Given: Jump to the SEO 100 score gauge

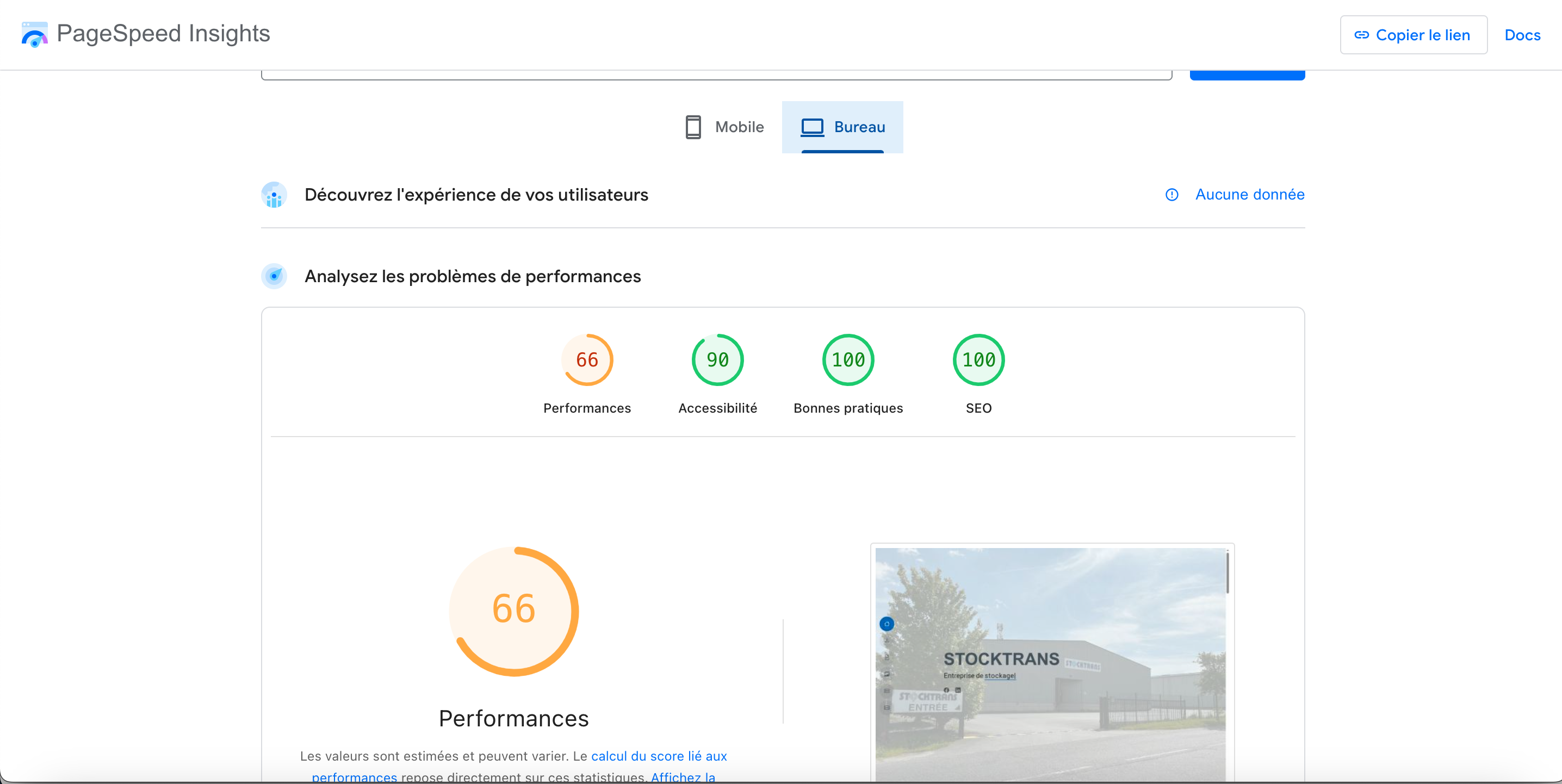Looking at the screenshot, I should pyautogui.click(x=978, y=360).
